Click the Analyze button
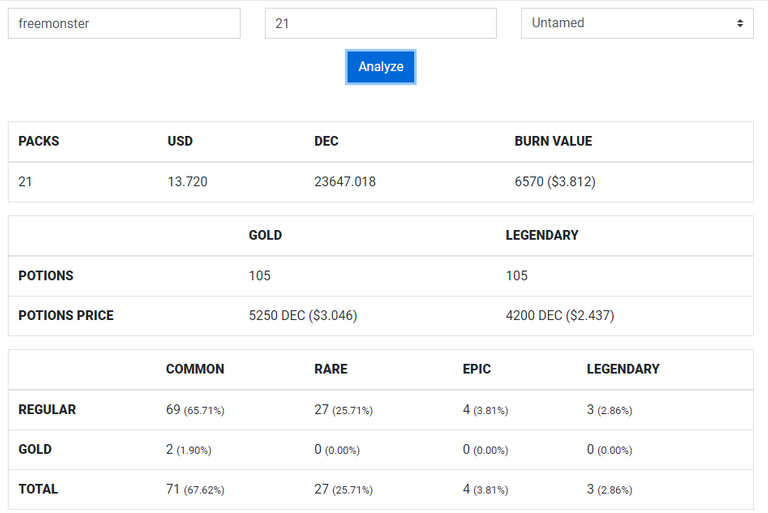Screen dimensions: 768x513 click(380, 67)
